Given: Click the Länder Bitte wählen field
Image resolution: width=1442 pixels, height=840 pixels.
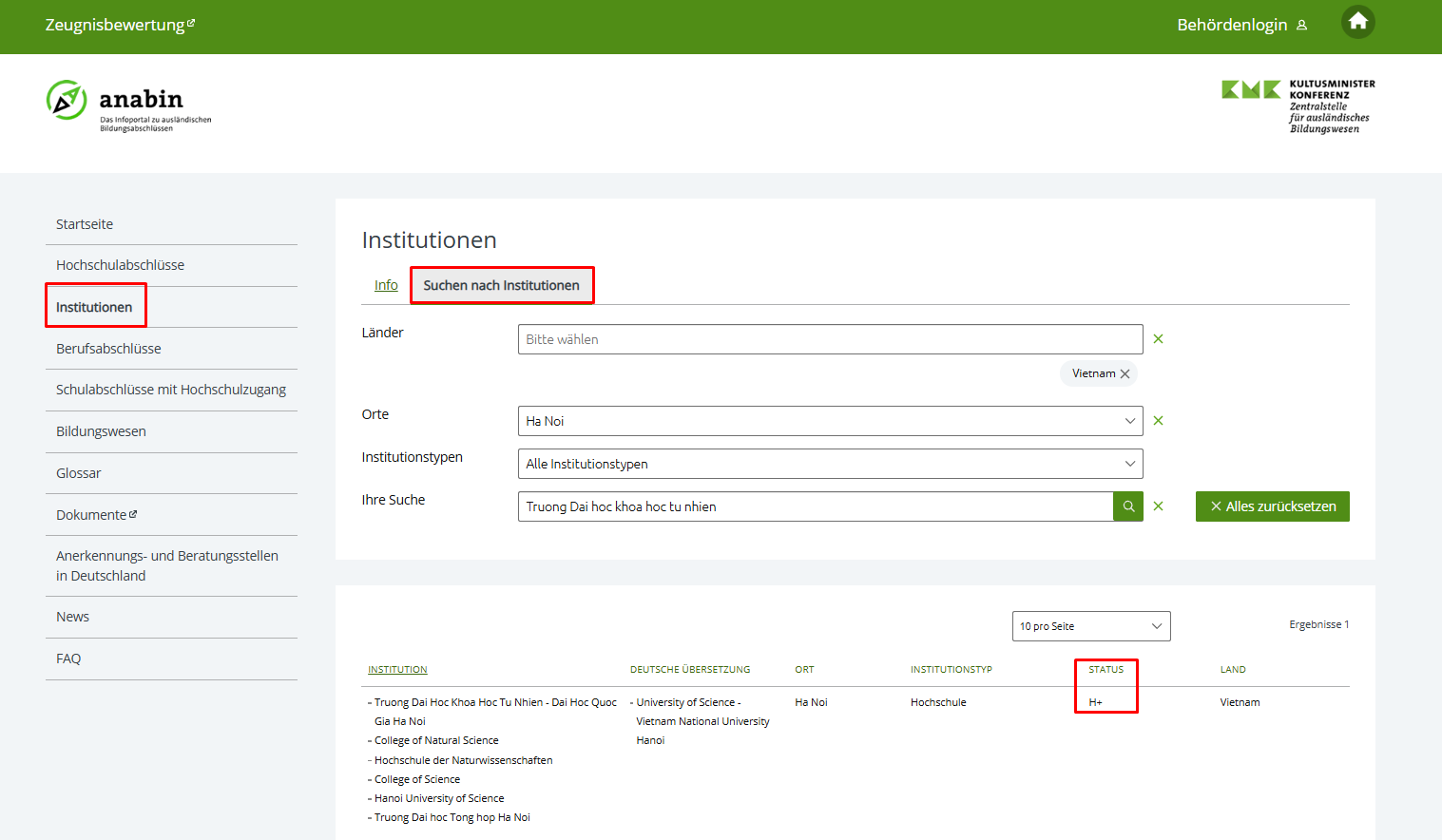Looking at the screenshot, I should coord(830,339).
